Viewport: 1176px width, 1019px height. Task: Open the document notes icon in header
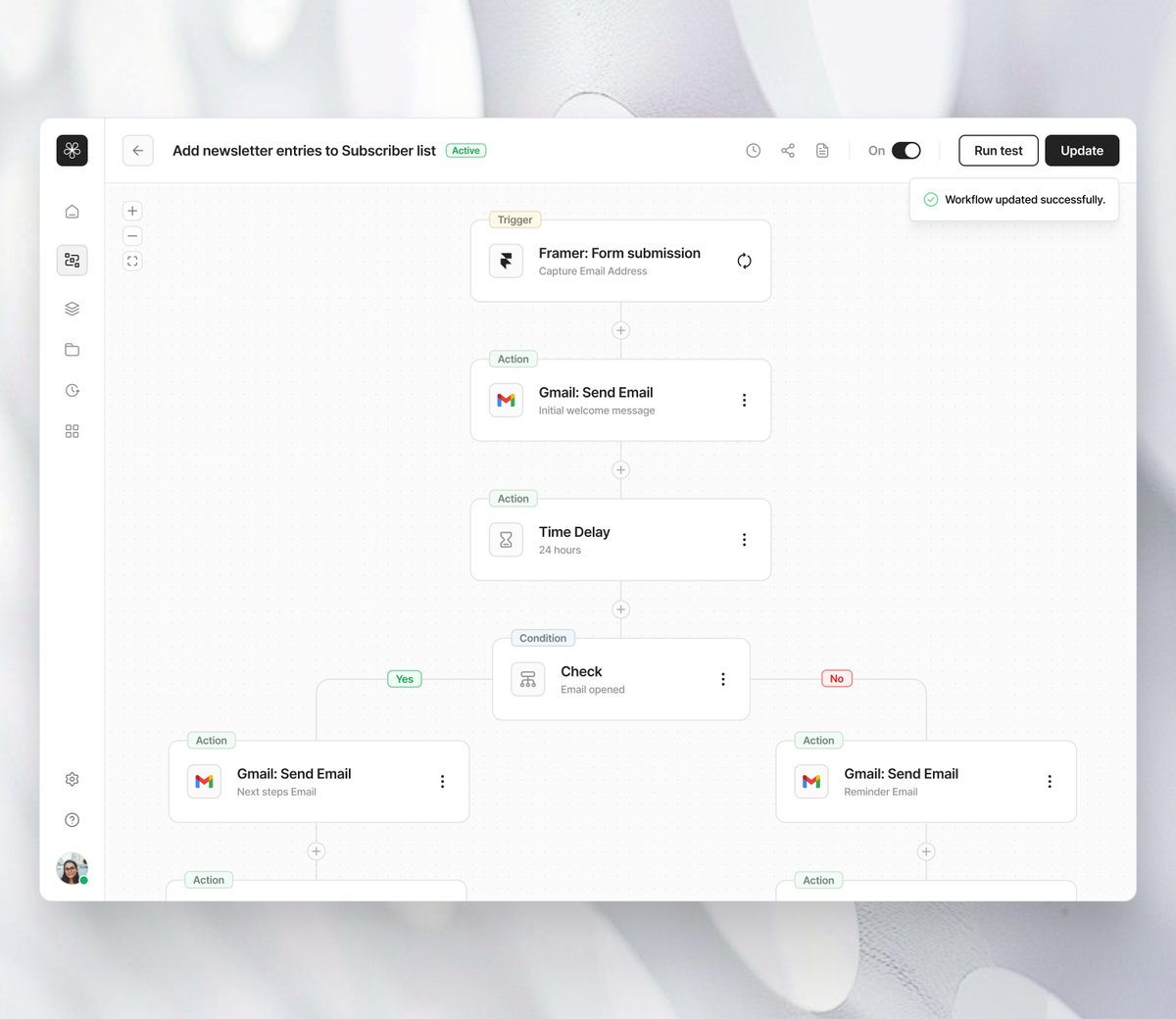click(822, 151)
